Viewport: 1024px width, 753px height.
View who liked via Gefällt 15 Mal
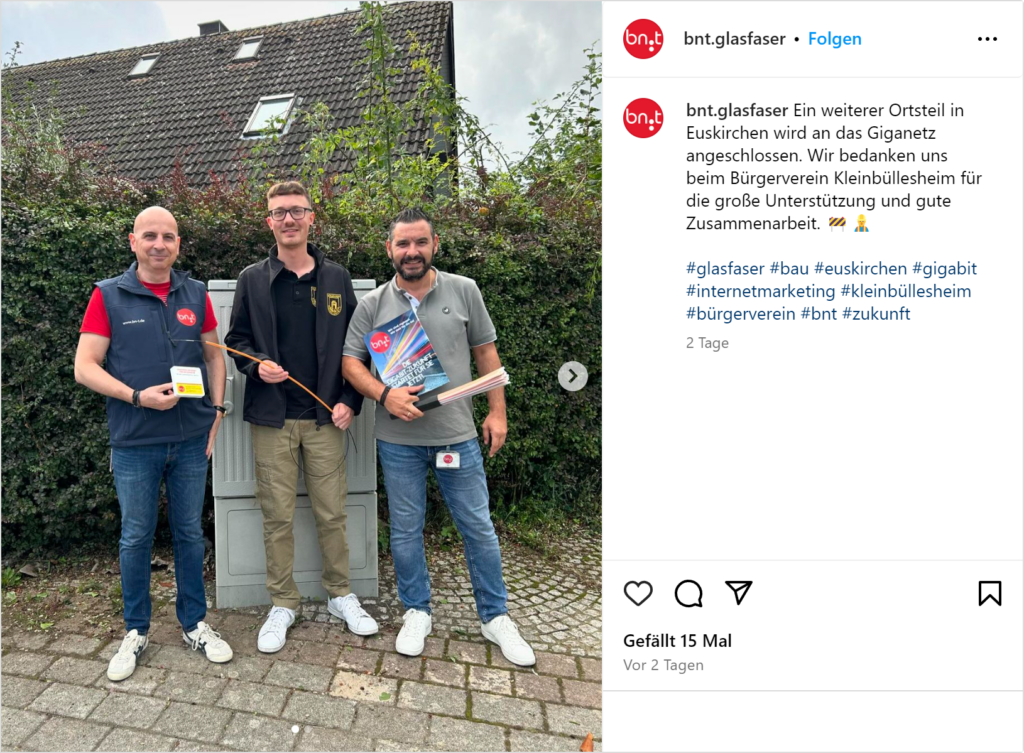[x=677, y=641]
